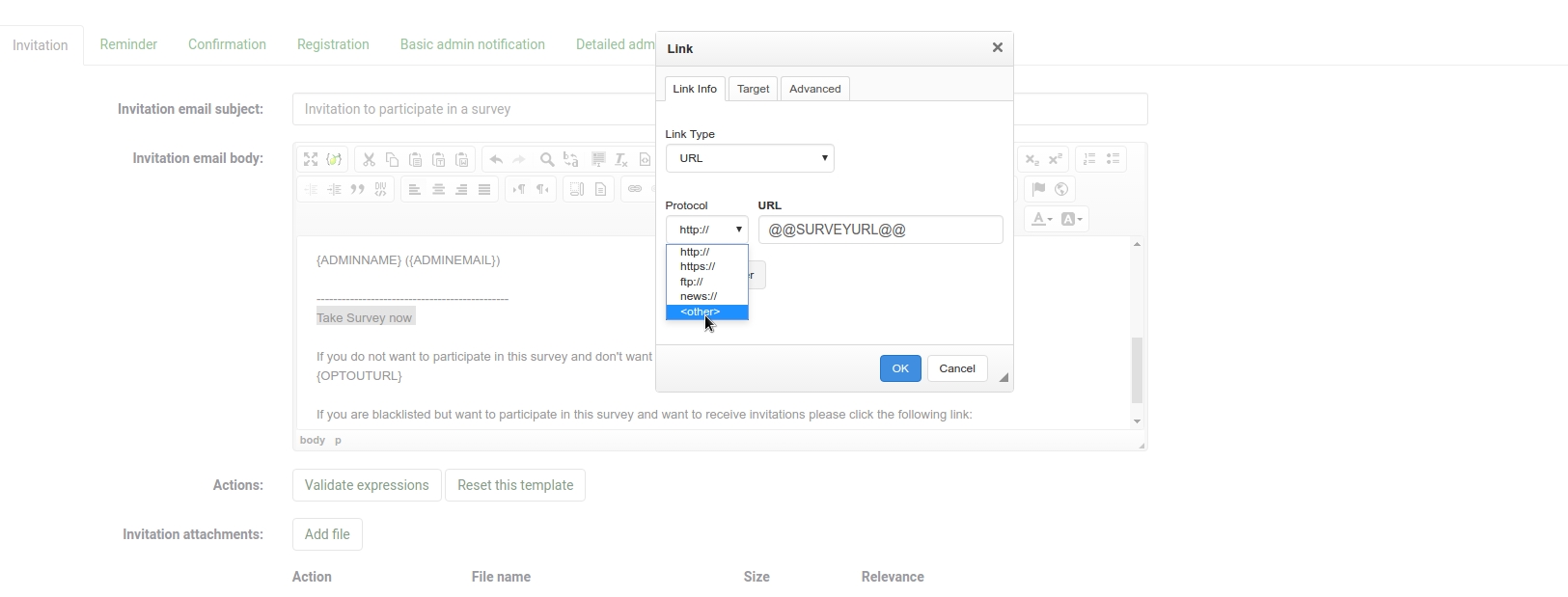Click the Validate expressions button

(367, 485)
